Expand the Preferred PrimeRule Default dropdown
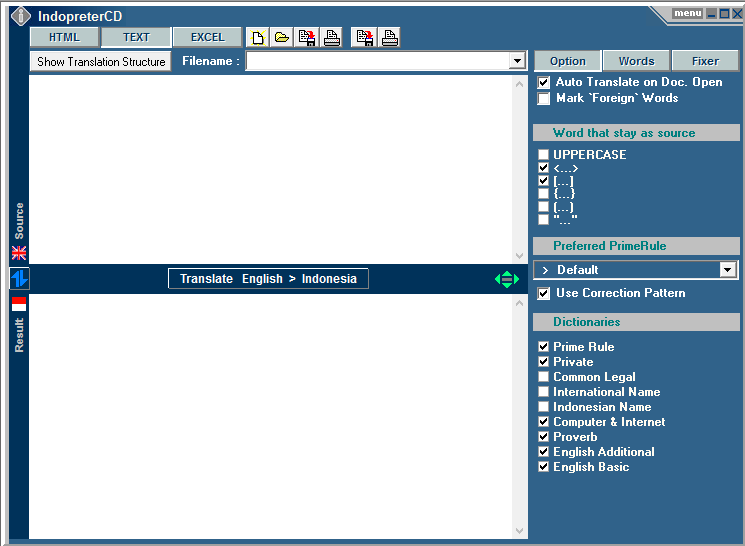This screenshot has height=546, width=745. 728,270
